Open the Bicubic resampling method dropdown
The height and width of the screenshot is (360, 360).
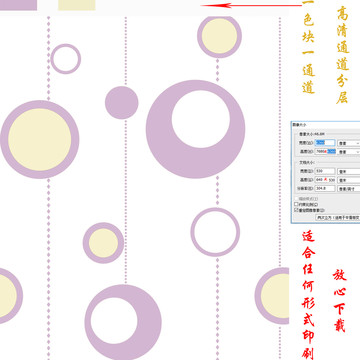point(338,217)
